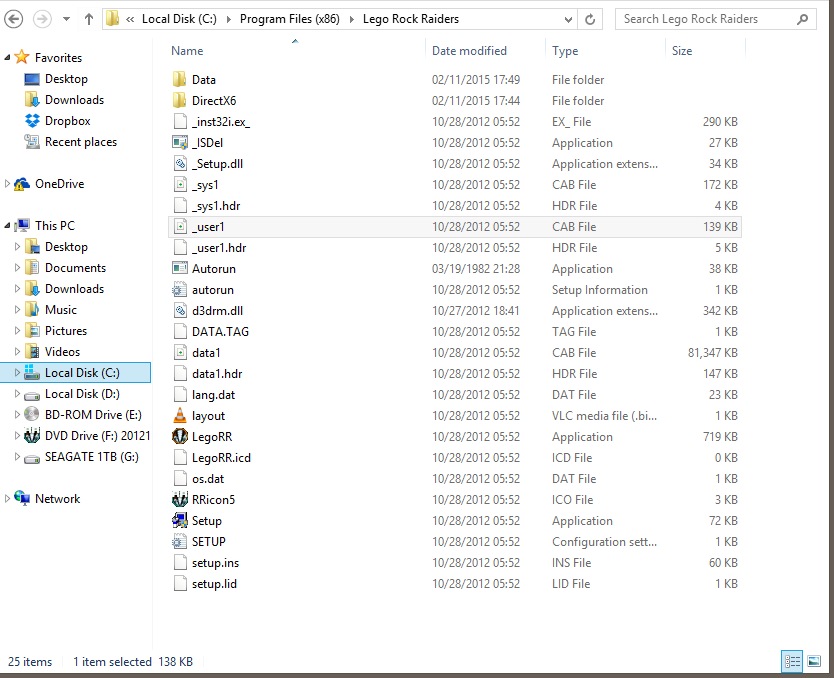Switch to large icons view button
This screenshot has height=678, width=834.
(814, 662)
